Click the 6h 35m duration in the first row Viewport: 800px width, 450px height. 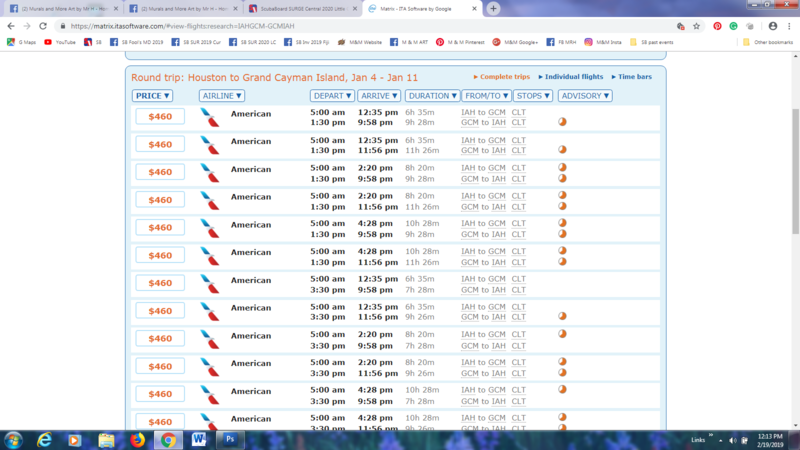419,112
